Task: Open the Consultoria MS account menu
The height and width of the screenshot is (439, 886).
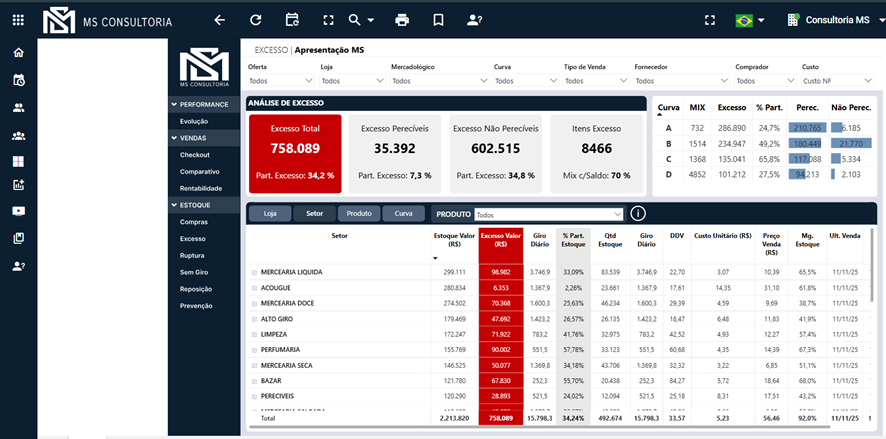Action: point(828,20)
